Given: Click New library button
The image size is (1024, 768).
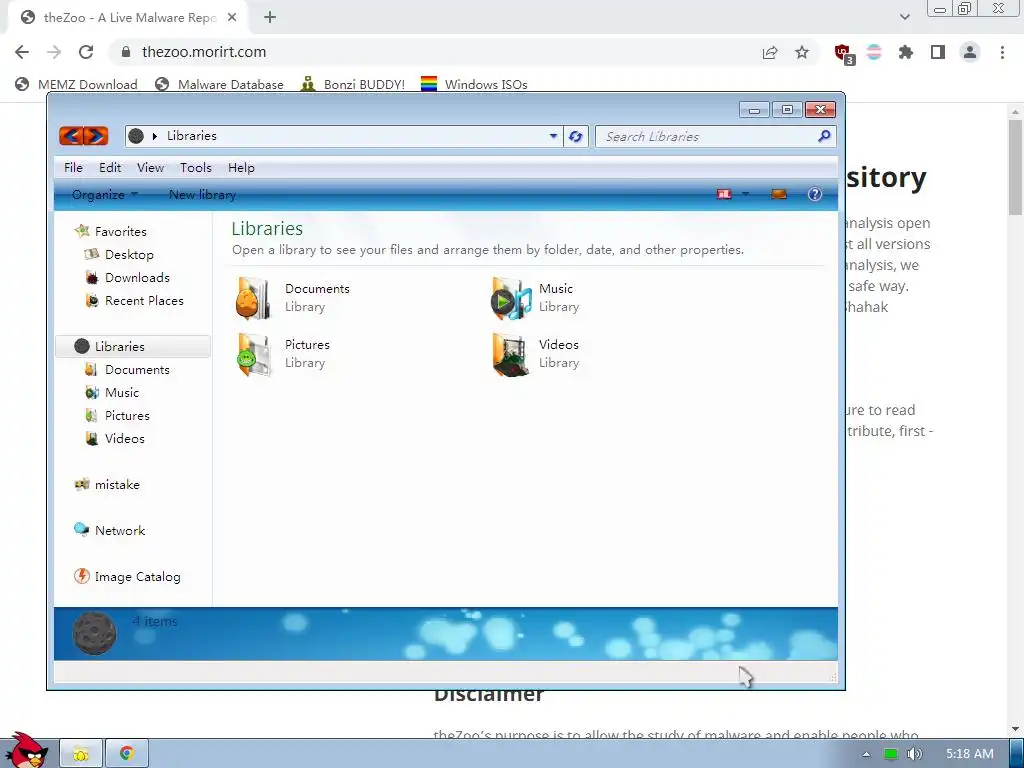Looking at the screenshot, I should [202, 195].
